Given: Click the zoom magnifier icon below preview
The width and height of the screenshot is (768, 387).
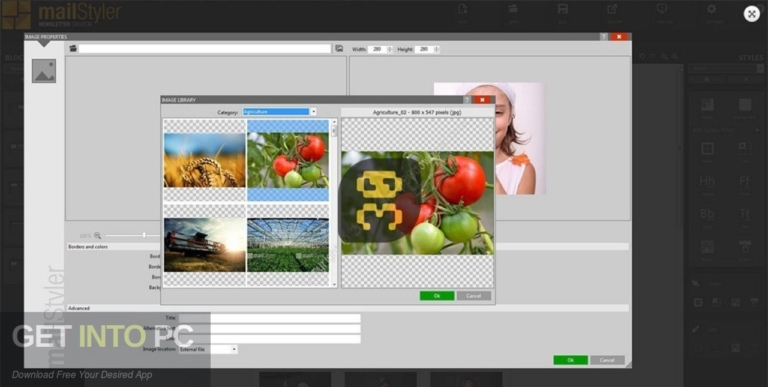Looking at the screenshot, I should pyautogui.click(x=97, y=236).
